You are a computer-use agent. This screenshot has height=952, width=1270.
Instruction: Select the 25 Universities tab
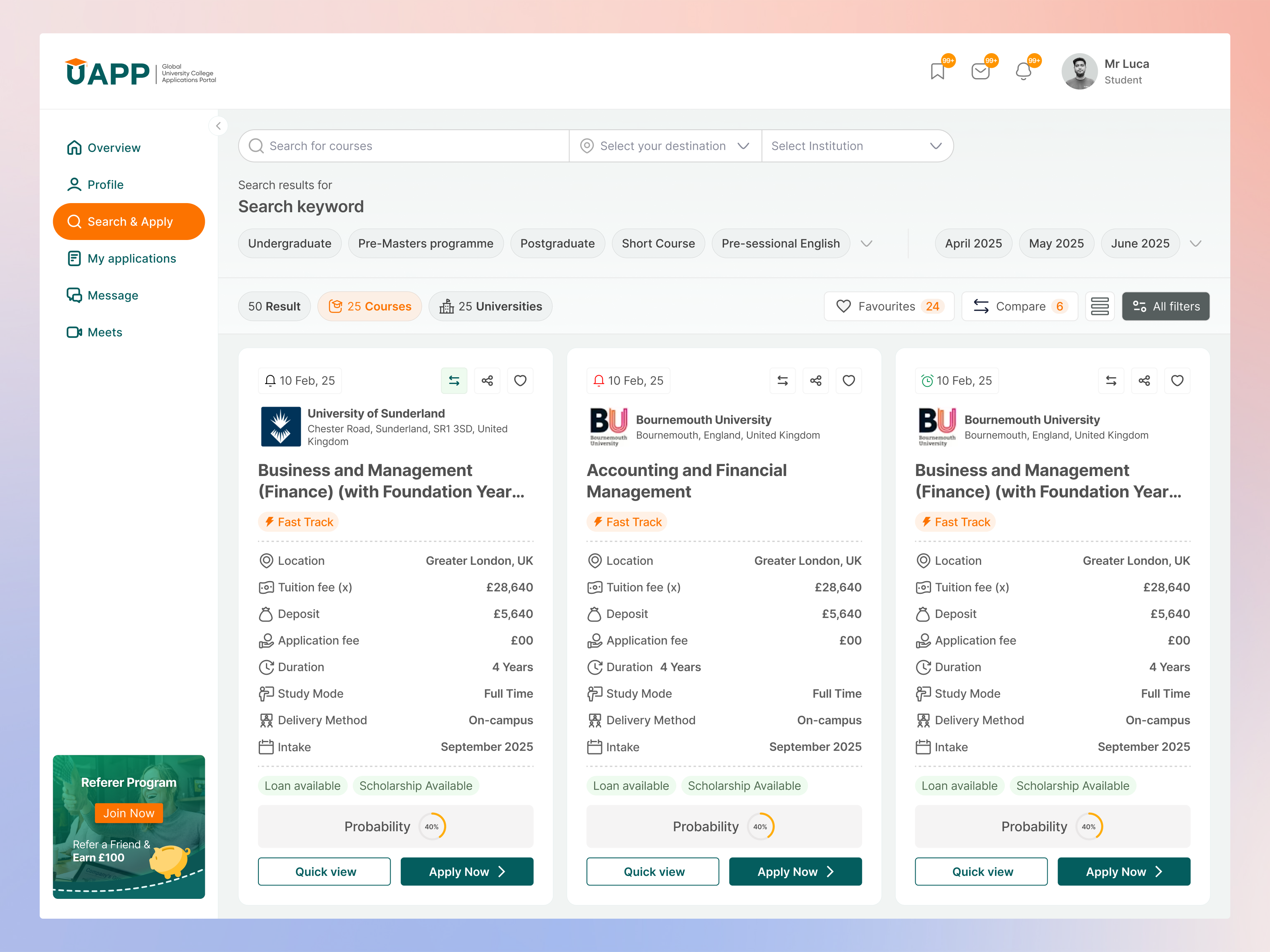click(x=490, y=307)
